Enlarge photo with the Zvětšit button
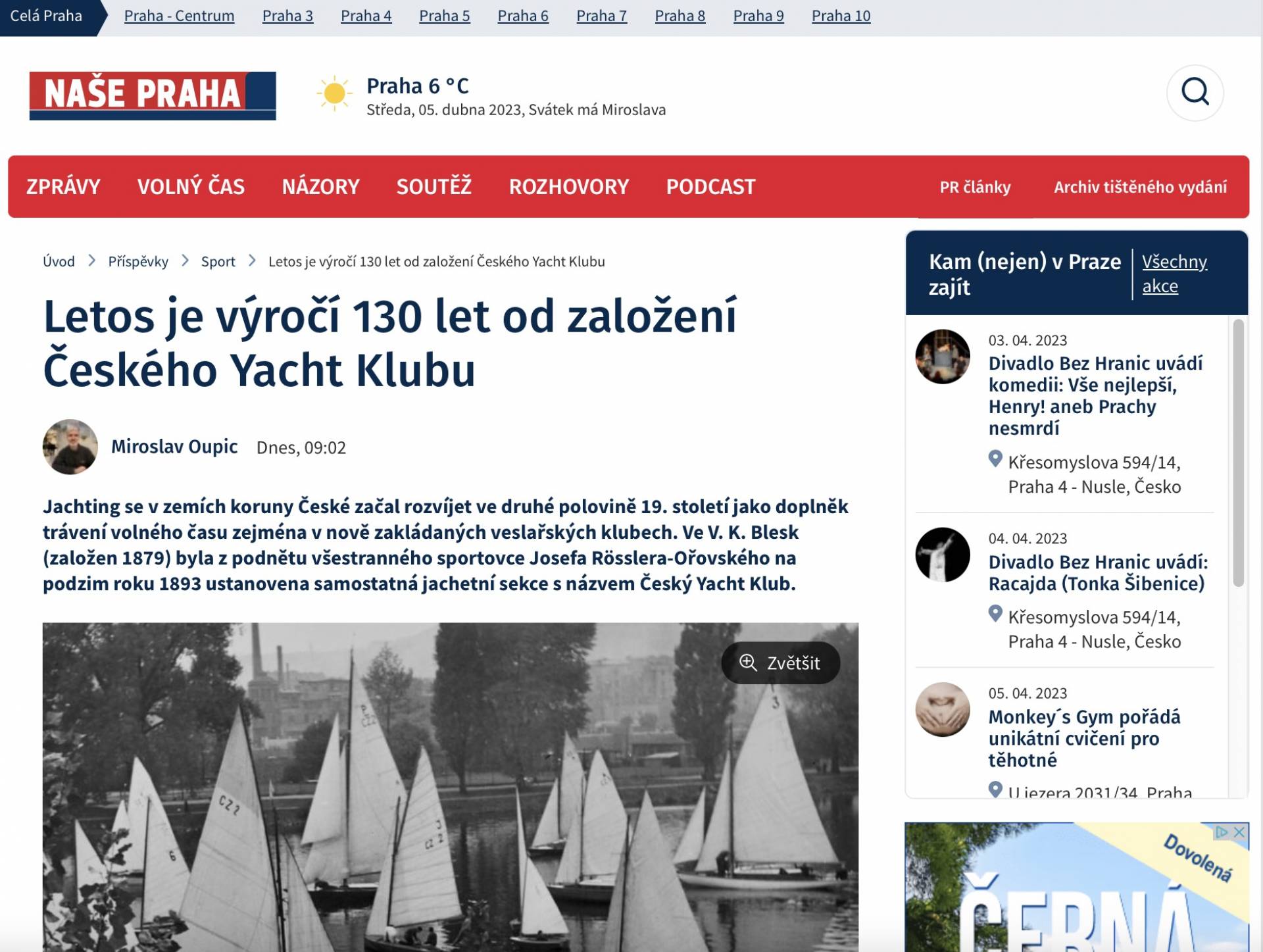The height and width of the screenshot is (952, 1263). click(x=780, y=663)
